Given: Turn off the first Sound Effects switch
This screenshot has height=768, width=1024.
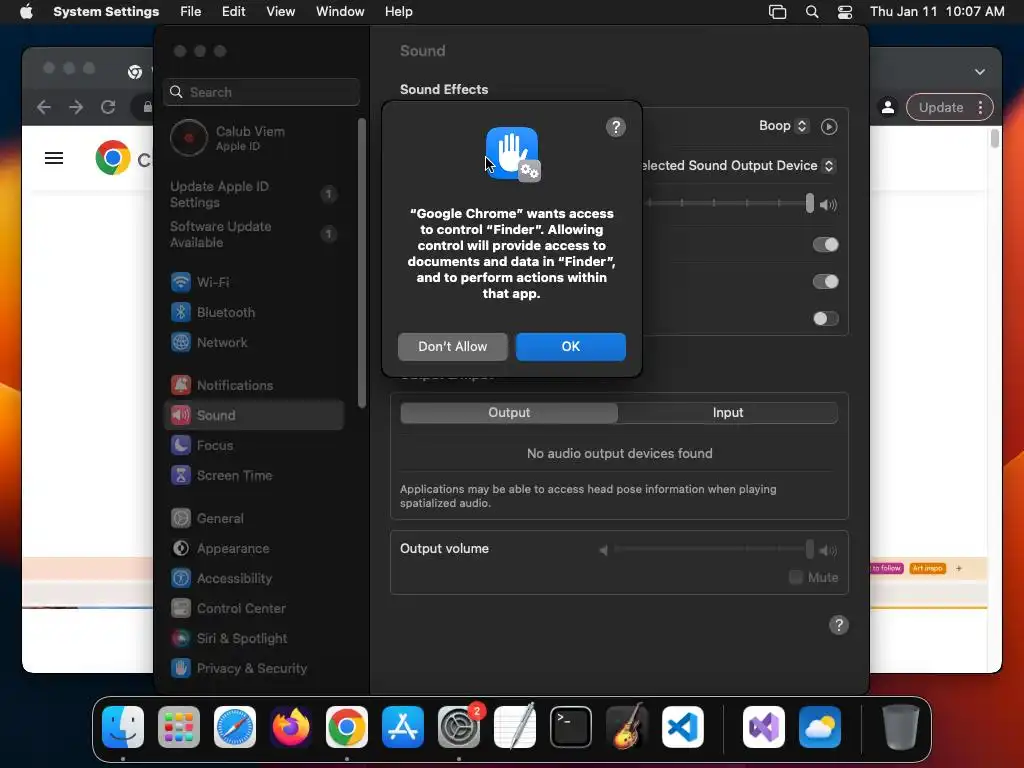Looking at the screenshot, I should point(825,244).
